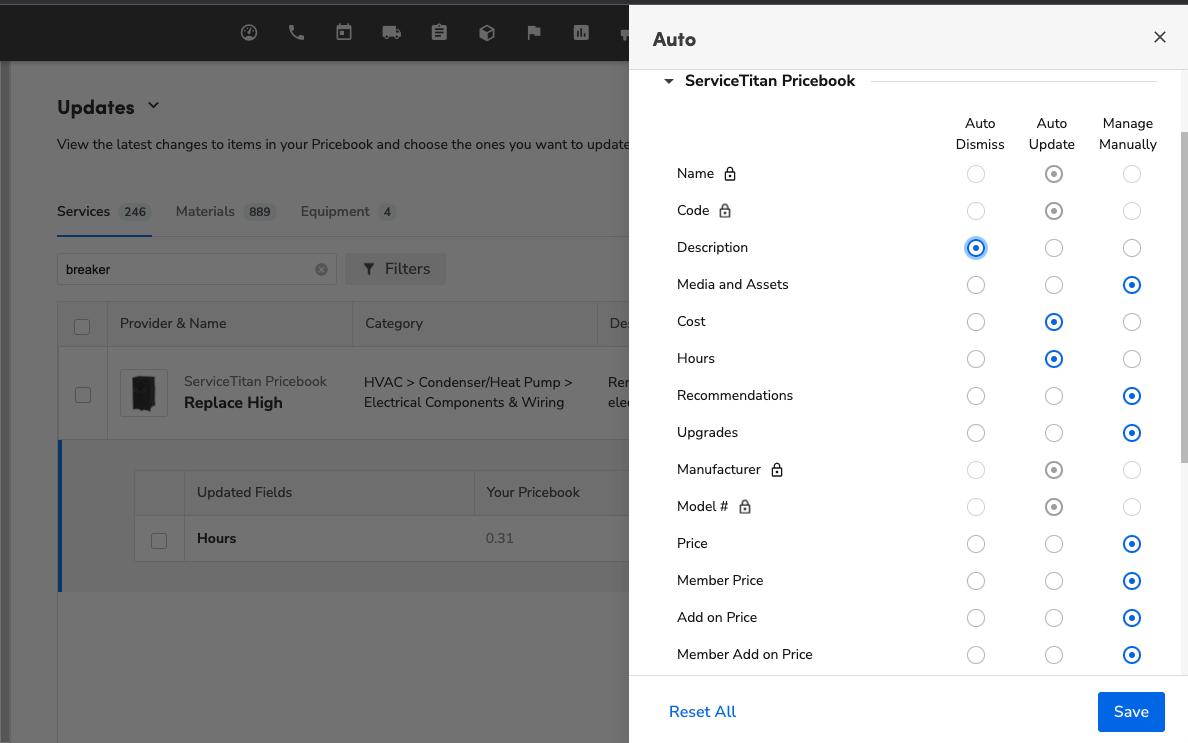Check the Hours row checkbox
The image size is (1188, 743).
(158, 540)
